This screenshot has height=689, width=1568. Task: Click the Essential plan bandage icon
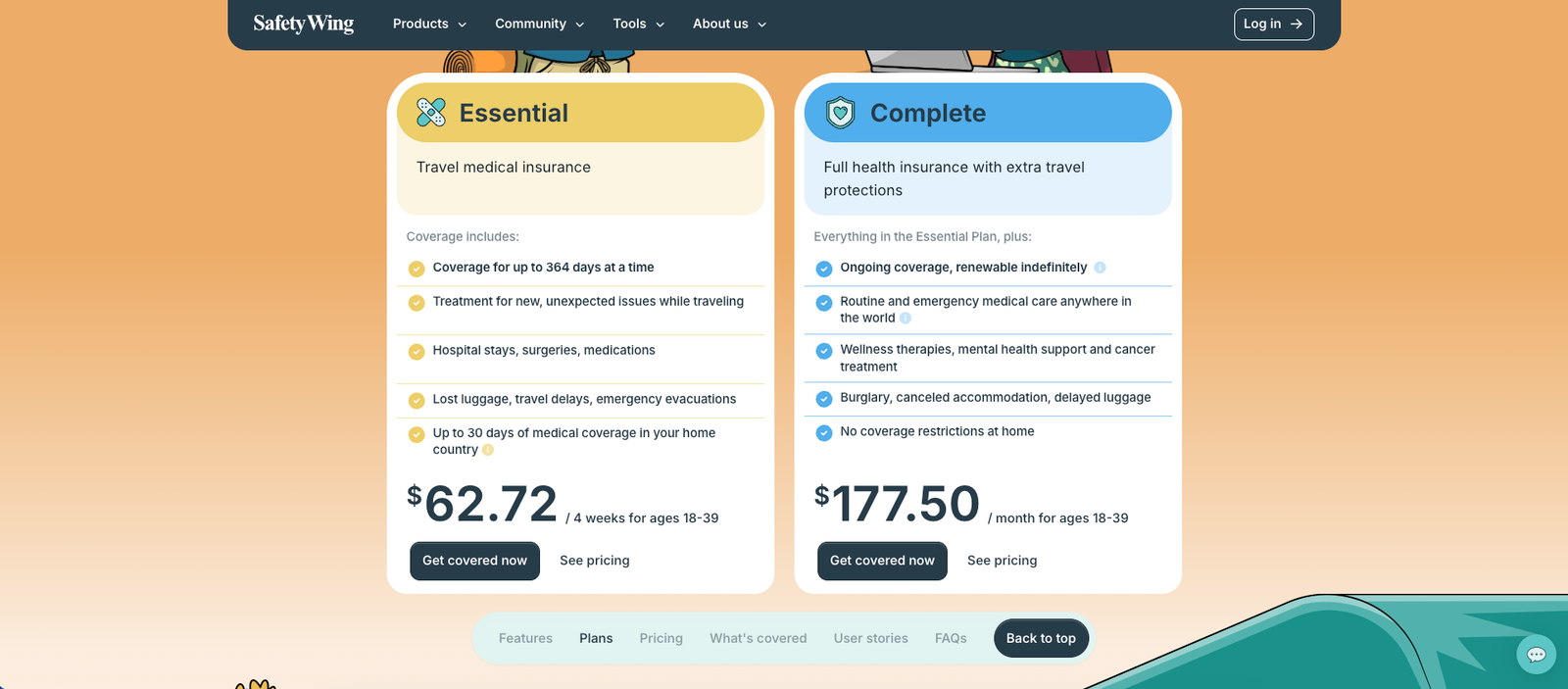[x=431, y=113]
